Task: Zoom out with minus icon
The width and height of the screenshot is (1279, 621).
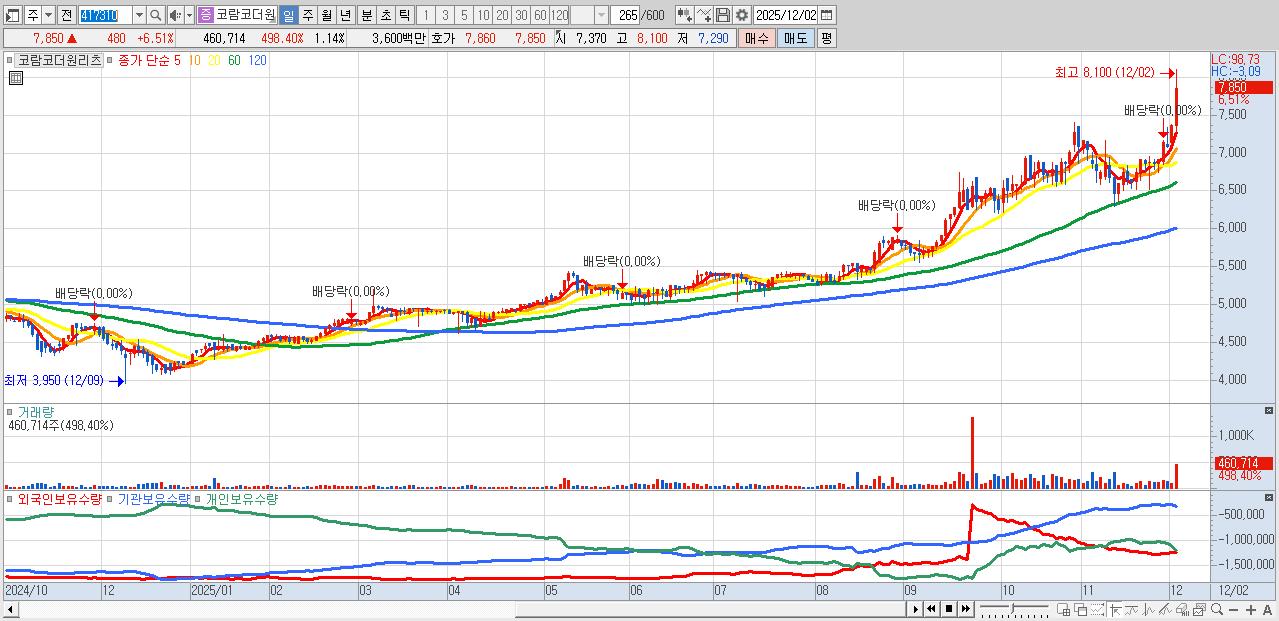Action: pos(1233,609)
